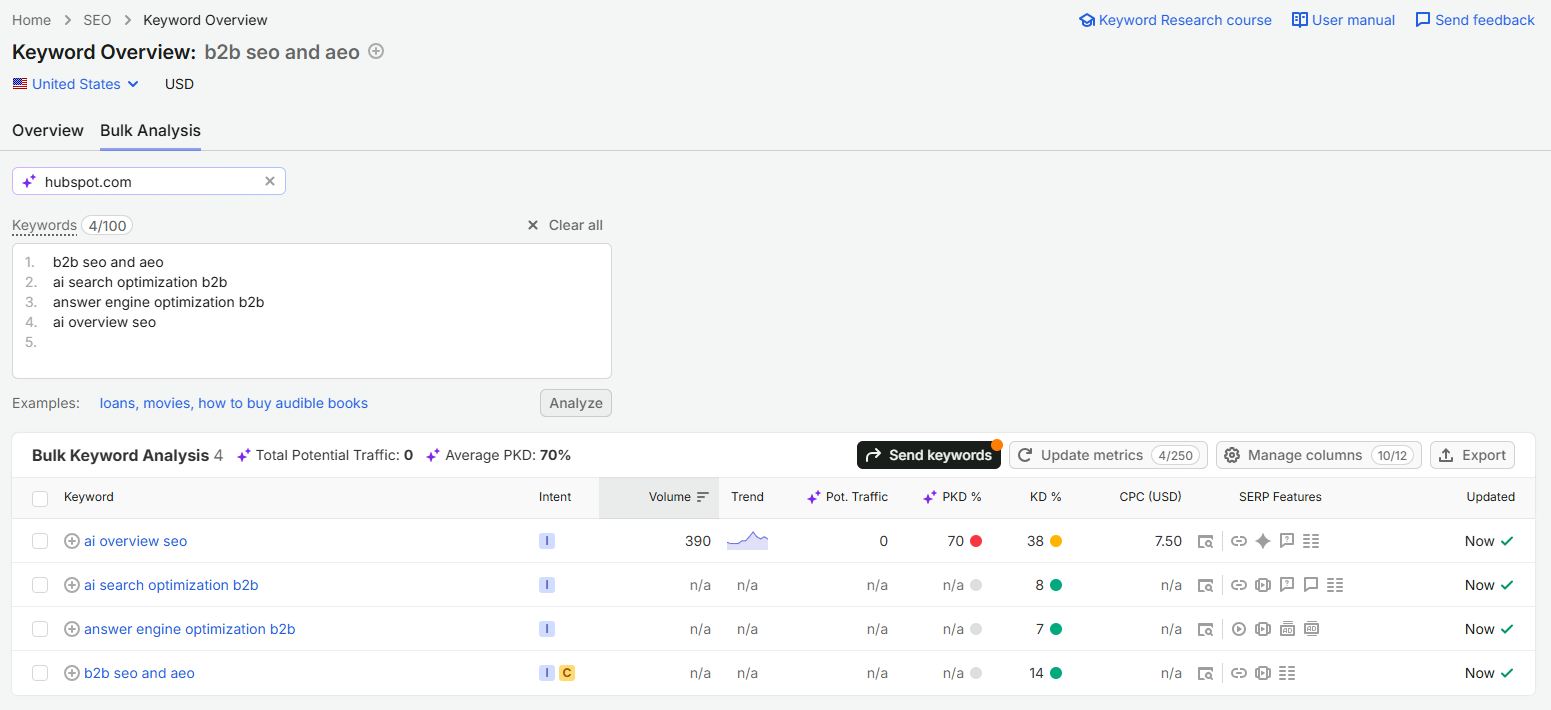Open the SERP view for answer engine optimization b2b
1551x710 pixels.
tap(1206, 629)
